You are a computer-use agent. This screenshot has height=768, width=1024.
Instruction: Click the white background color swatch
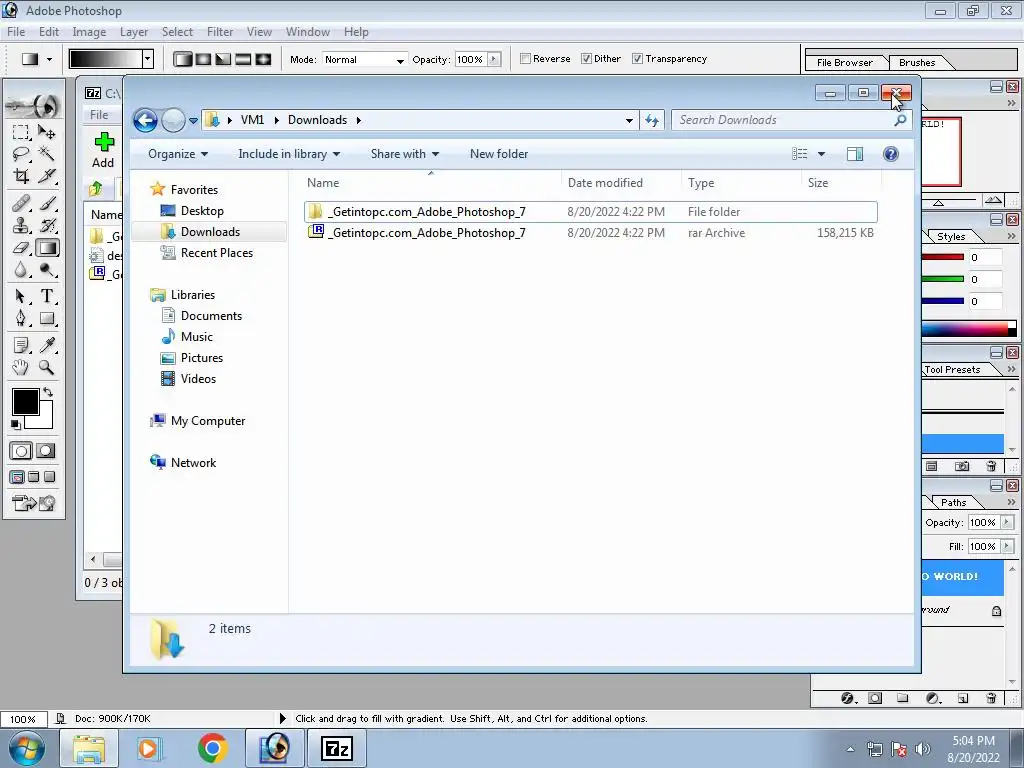pos(44,420)
